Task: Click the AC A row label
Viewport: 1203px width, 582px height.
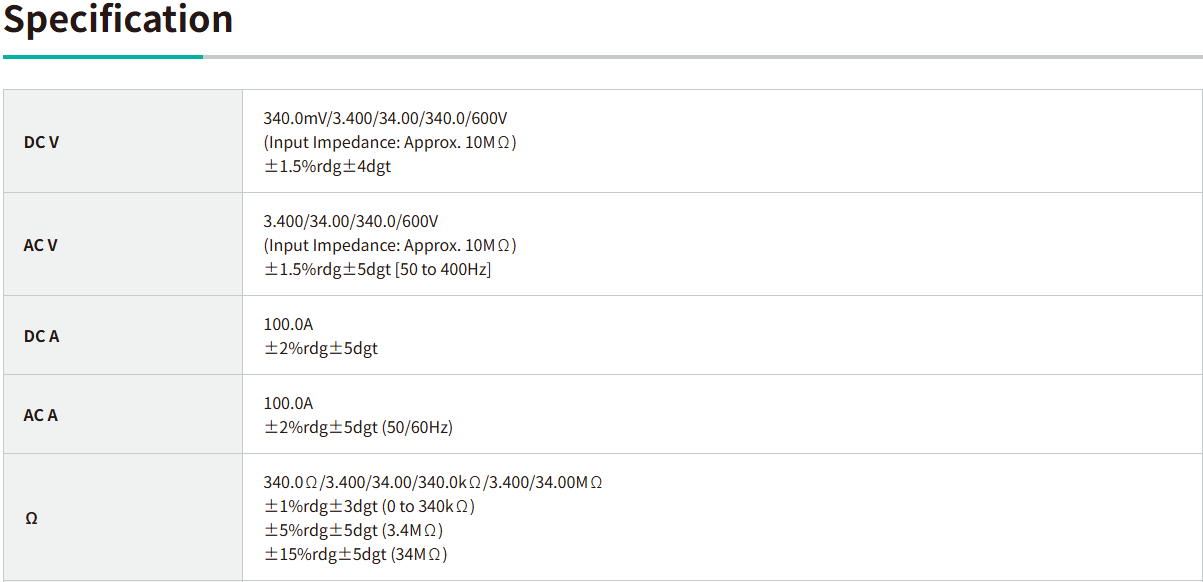Action: click(40, 415)
